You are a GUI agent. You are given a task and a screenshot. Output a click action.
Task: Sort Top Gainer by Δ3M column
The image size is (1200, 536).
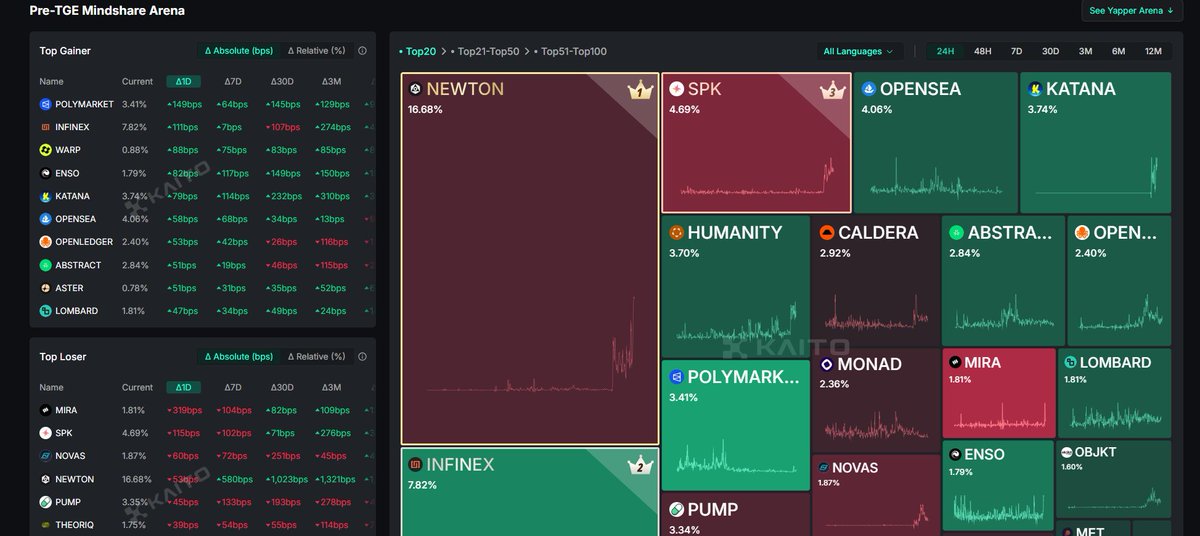tap(331, 81)
